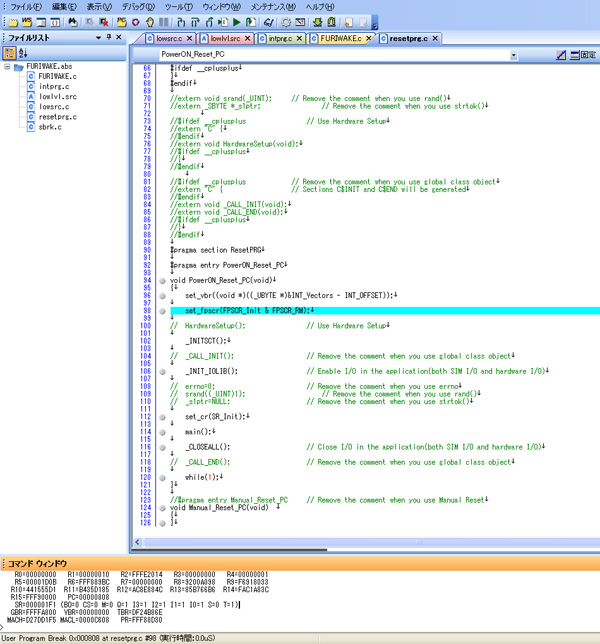Click the reset and go icon
The image size is (600, 644).
[251, 22]
